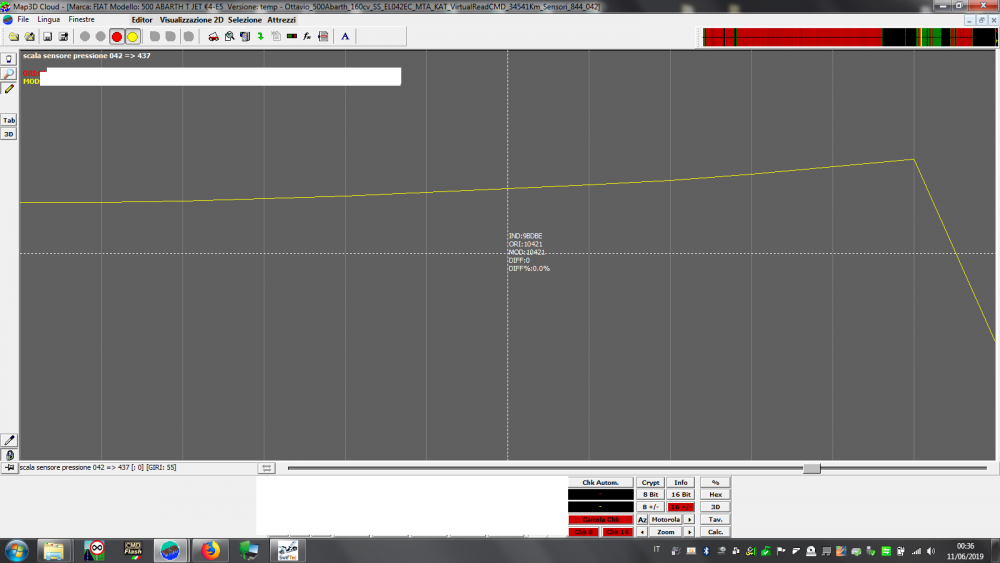
Task: Click the blue letter A icon
Action: click(x=345, y=36)
